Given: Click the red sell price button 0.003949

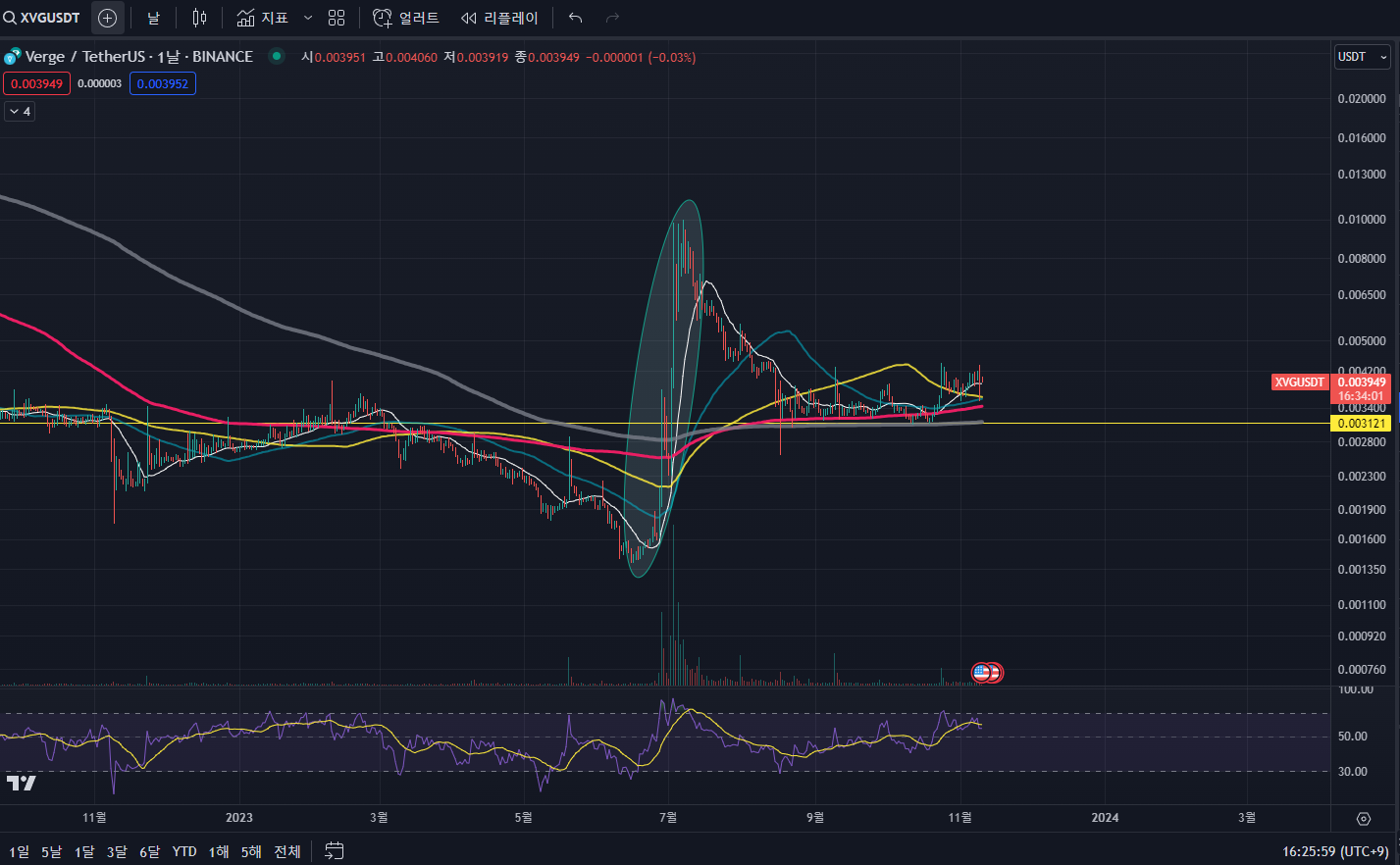Looking at the screenshot, I should 36,83.
